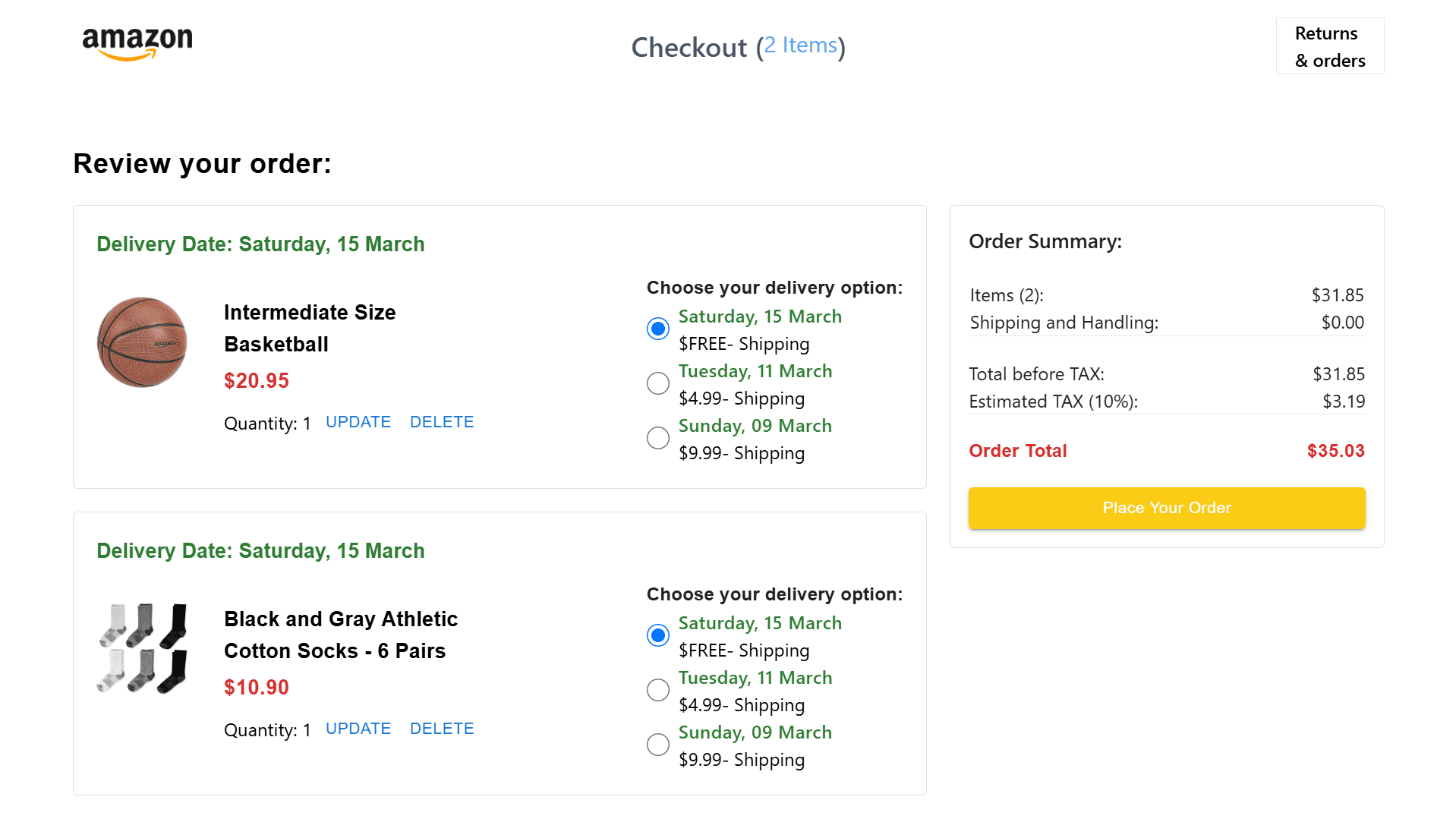The height and width of the screenshot is (819, 1456).
Task: Delete the basketball from the order
Action: (441, 422)
